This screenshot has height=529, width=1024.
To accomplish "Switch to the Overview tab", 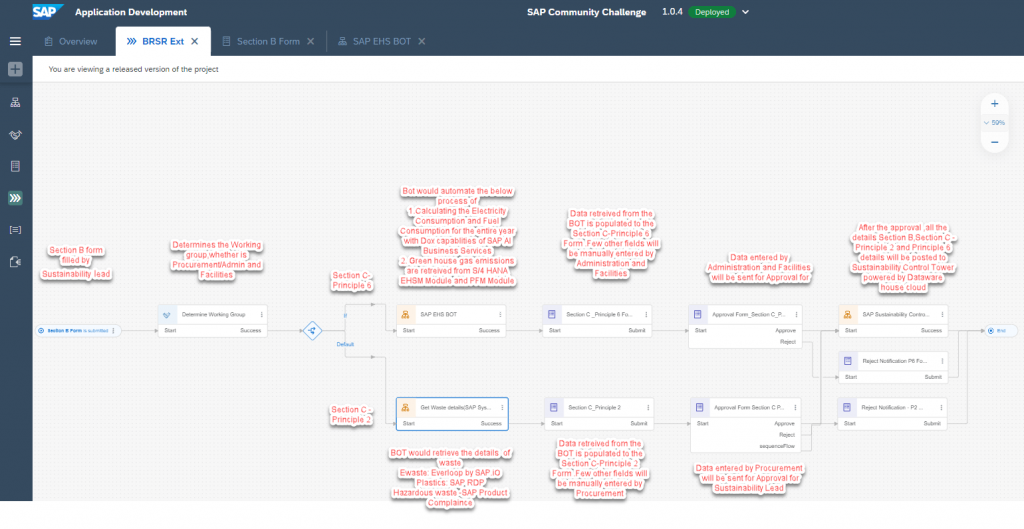I will 71,41.
